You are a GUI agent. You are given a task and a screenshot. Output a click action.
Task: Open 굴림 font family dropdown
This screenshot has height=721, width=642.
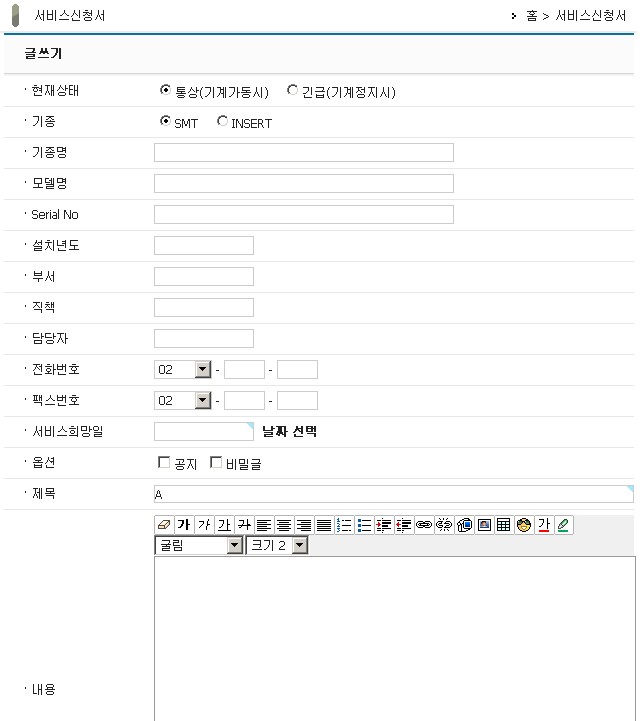(199, 545)
